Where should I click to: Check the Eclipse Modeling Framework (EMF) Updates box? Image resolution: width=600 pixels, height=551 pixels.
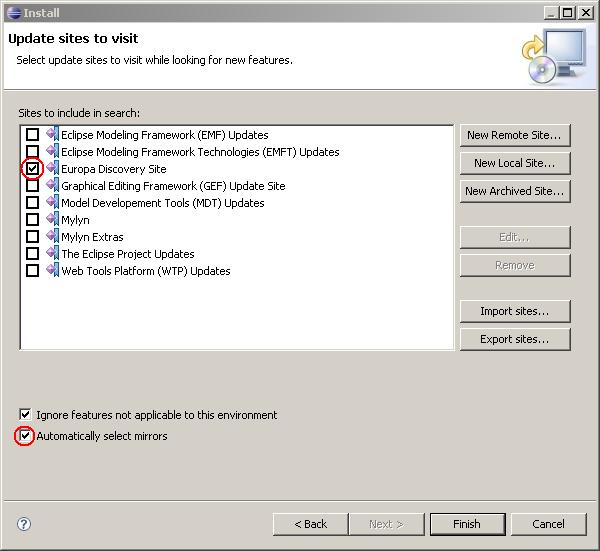pos(33,135)
